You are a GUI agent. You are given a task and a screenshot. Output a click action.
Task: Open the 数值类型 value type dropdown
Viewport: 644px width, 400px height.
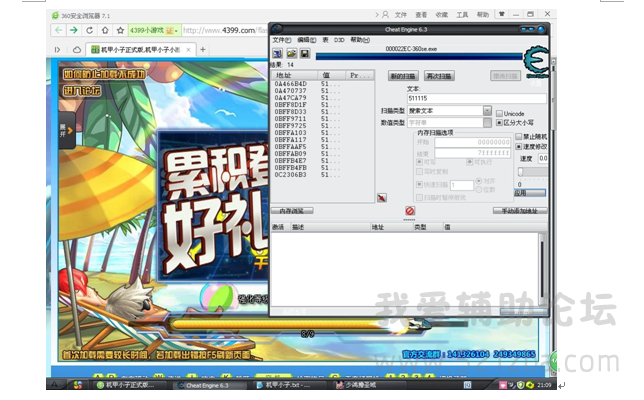tap(487, 122)
